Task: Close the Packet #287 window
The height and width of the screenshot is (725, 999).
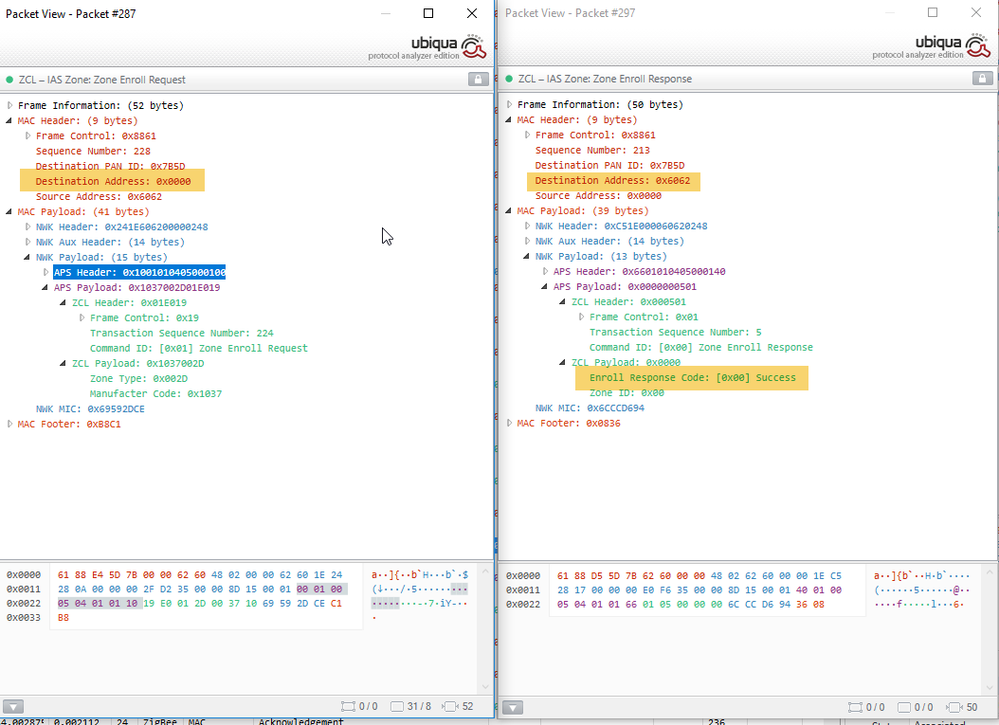Action: point(471,13)
